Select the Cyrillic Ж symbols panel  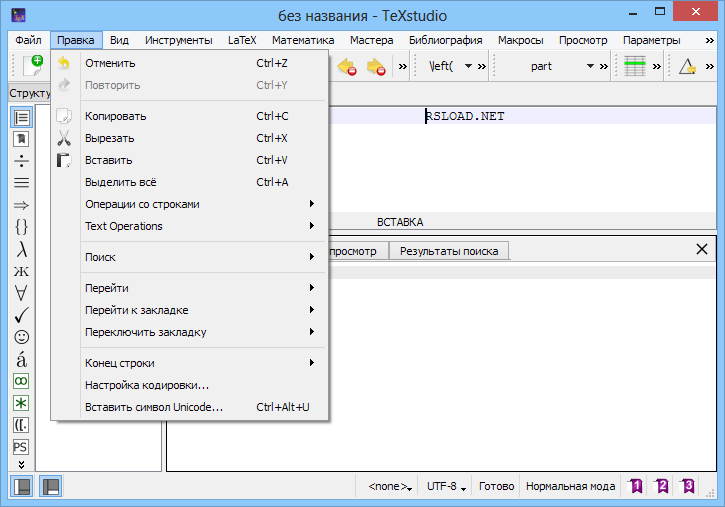(x=21, y=271)
